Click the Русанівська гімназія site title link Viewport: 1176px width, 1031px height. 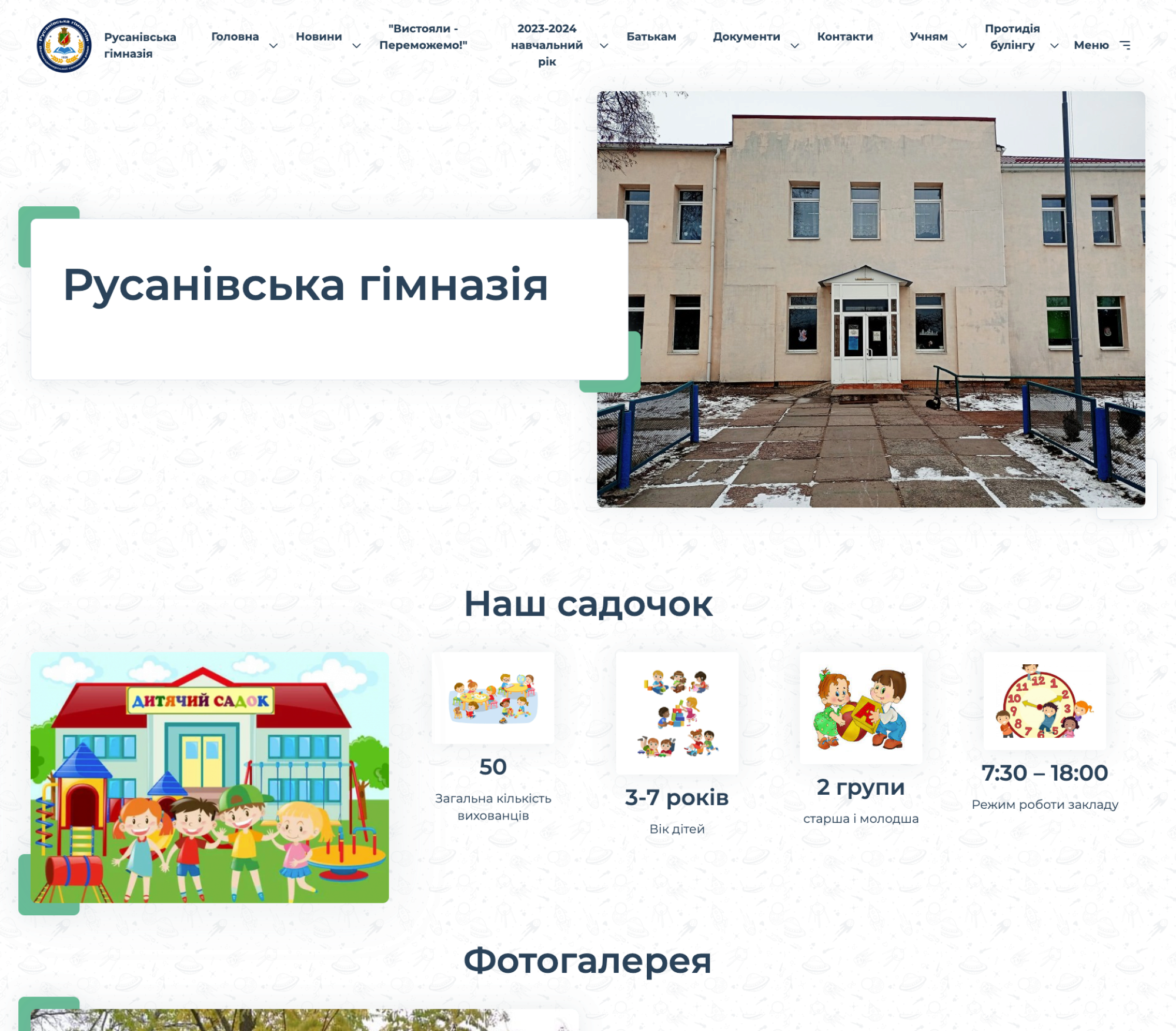(x=140, y=45)
